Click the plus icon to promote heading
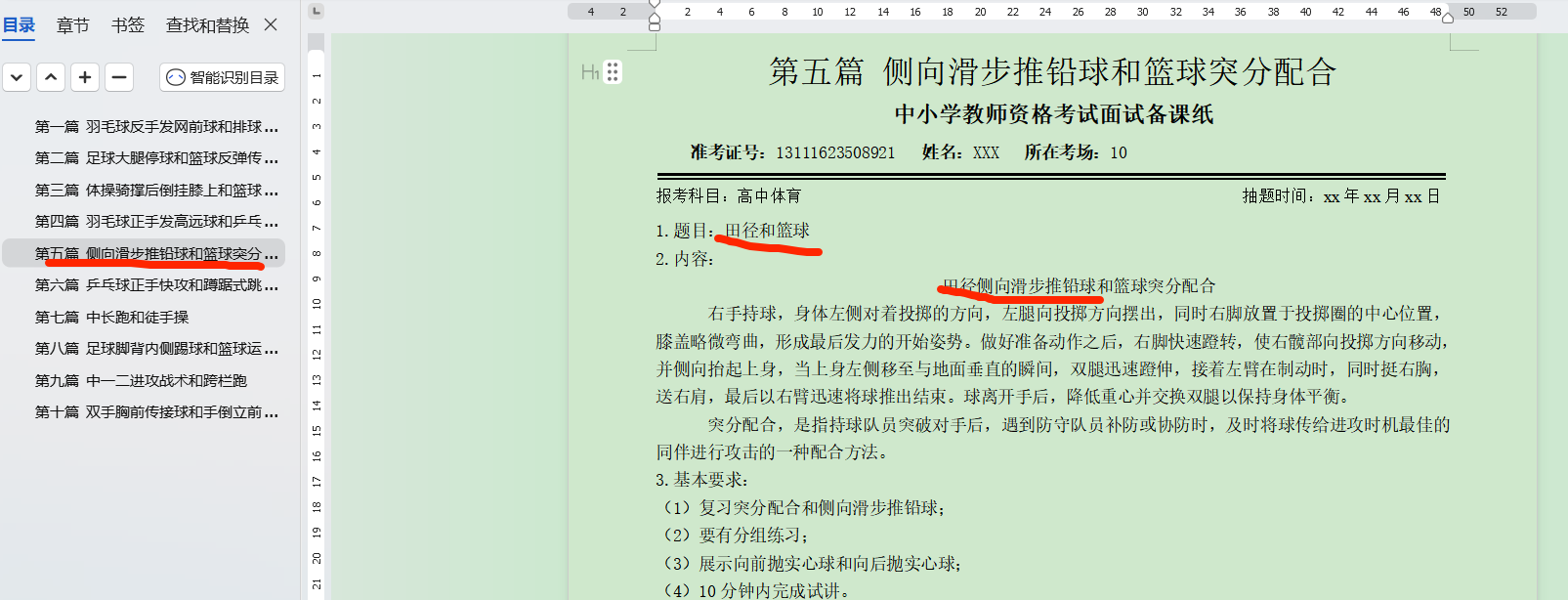This screenshot has width=1568, height=600. (x=85, y=77)
